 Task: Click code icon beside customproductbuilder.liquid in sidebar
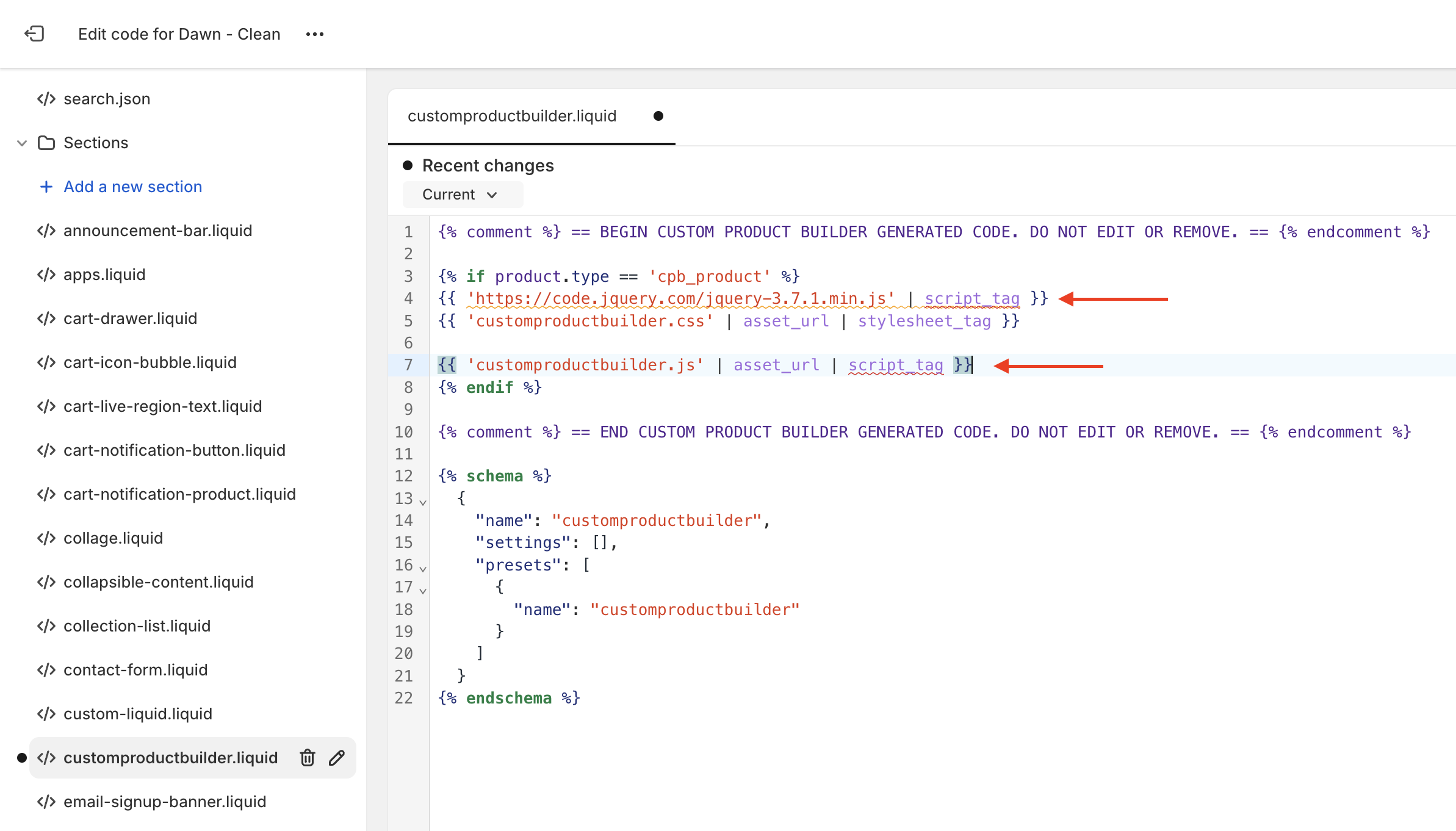coord(46,758)
